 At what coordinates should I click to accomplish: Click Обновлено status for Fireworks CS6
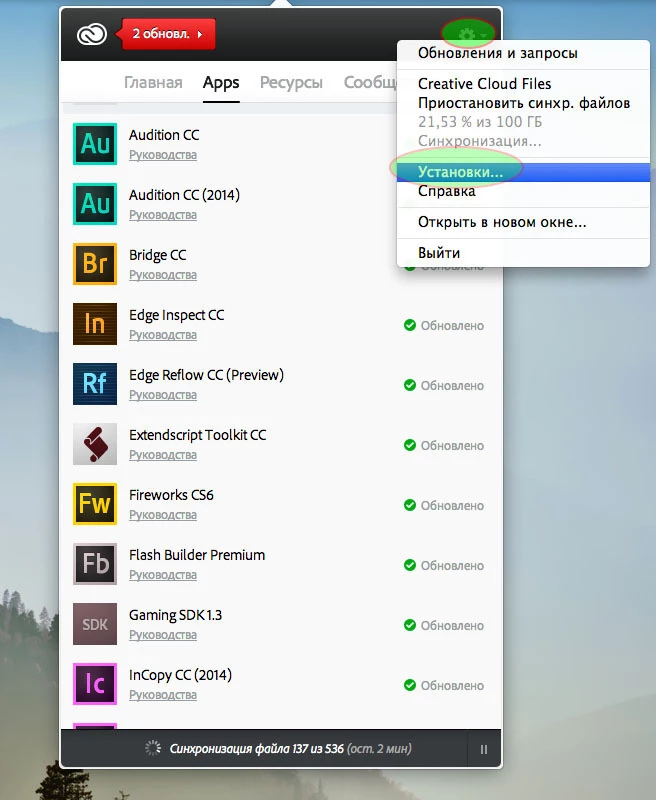[444, 506]
